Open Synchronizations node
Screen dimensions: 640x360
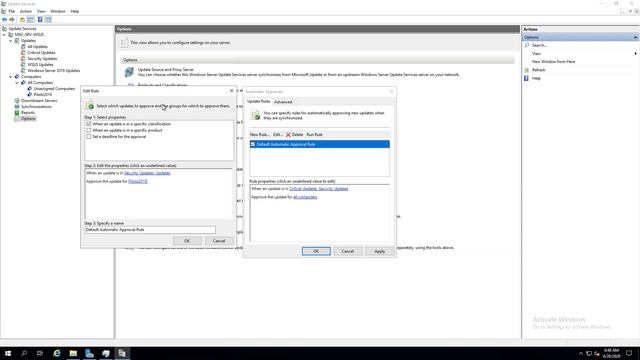(36, 107)
